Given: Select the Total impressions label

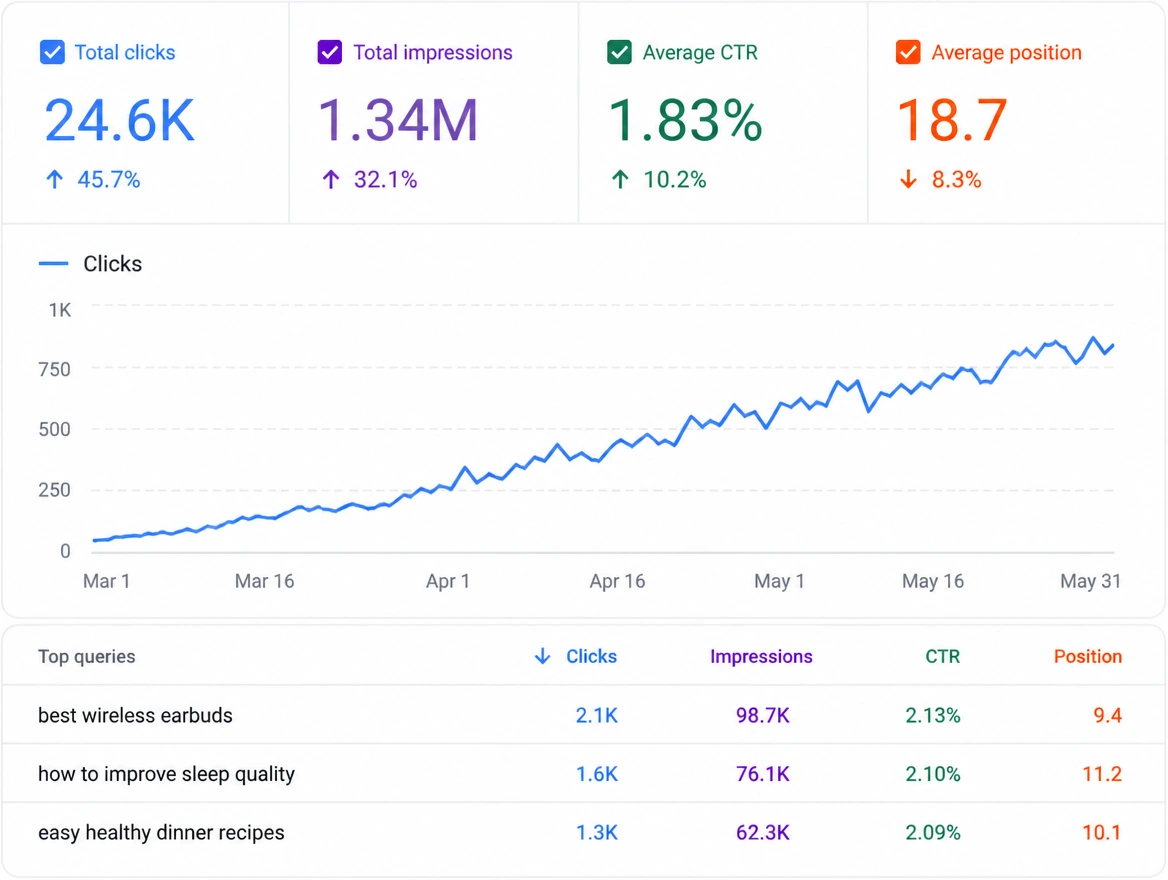Looking at the screenshot, I should pos(433,52).
